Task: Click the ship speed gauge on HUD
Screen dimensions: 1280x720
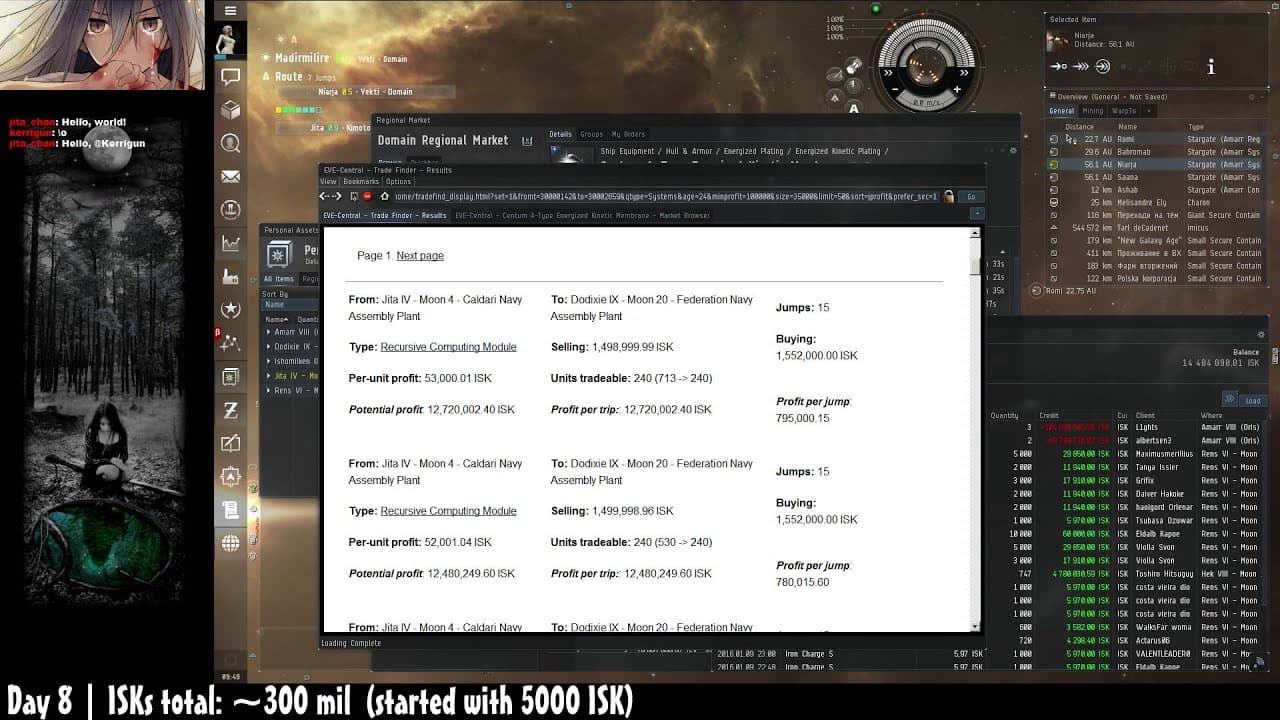Action: tap(925, 102)
